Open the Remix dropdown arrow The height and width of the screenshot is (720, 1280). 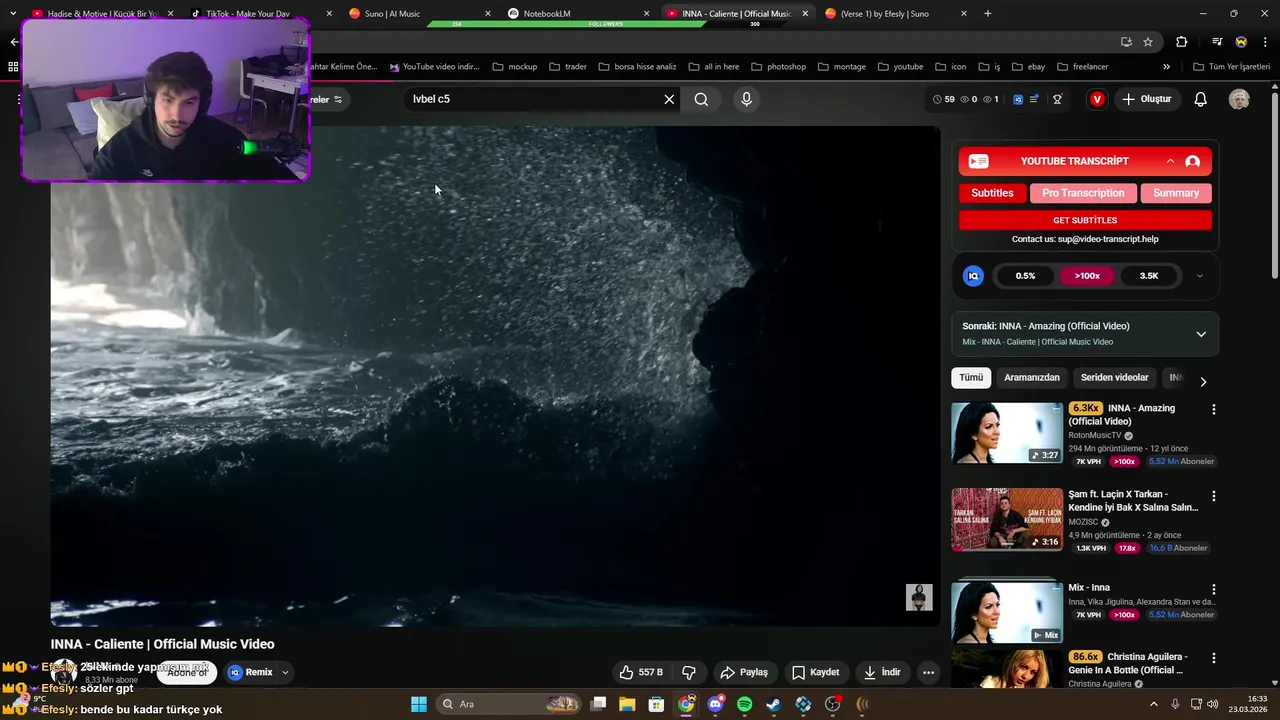pyautogui.click(x=285, y=672)
